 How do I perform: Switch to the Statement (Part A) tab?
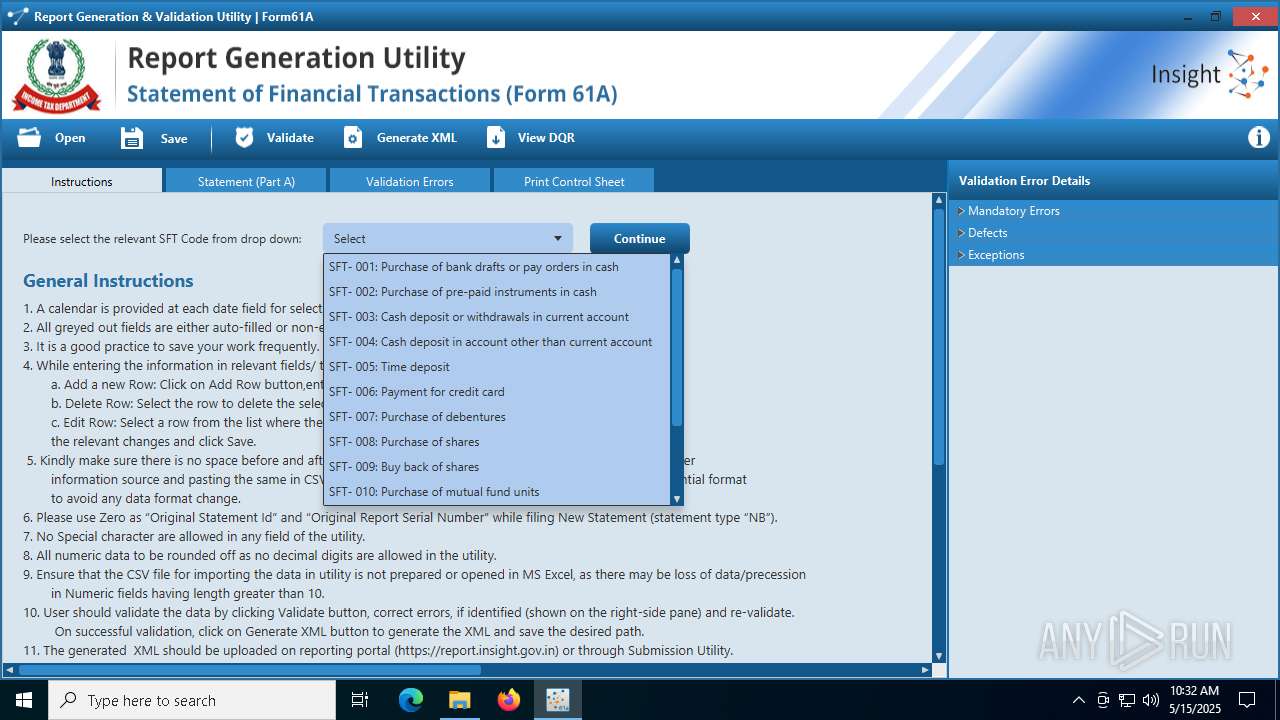(x=246, y=181)
